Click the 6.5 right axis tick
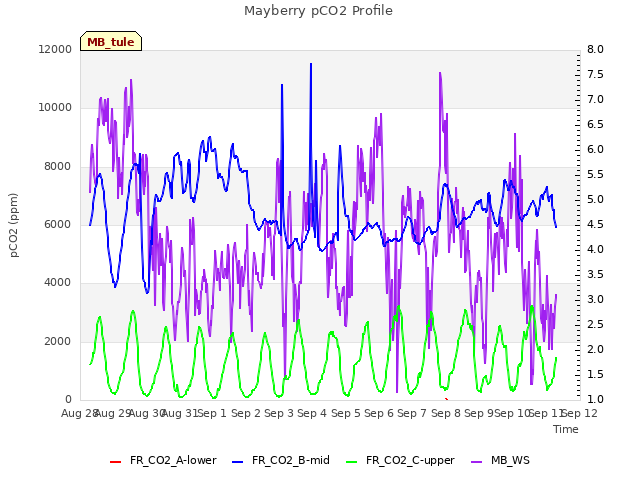This screenshot has height=480, width=640. (x=595, y=124)
